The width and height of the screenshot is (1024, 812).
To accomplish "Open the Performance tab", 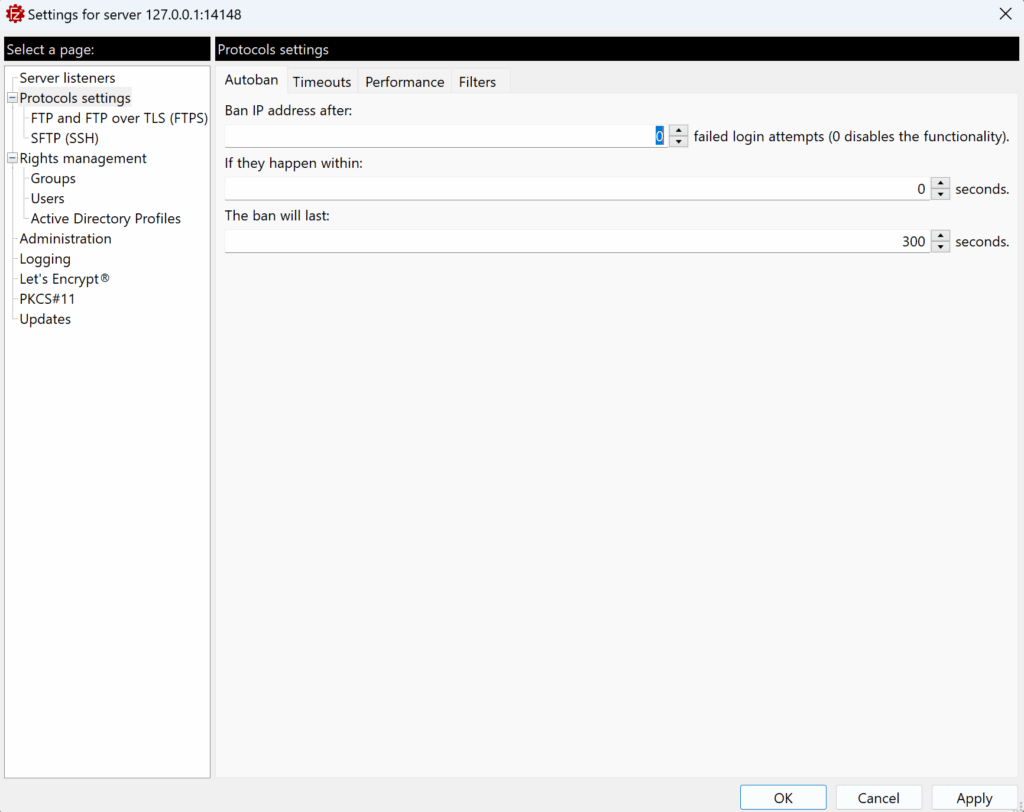I will [404, 82].
